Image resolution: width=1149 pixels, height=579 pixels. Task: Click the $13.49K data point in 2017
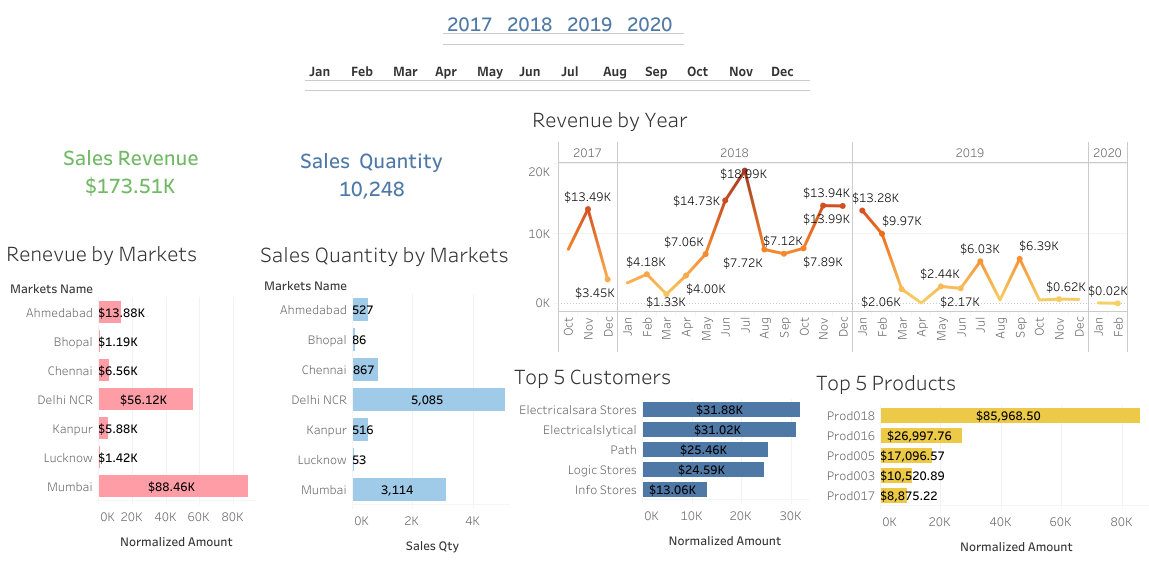click(x=587, y=208)
